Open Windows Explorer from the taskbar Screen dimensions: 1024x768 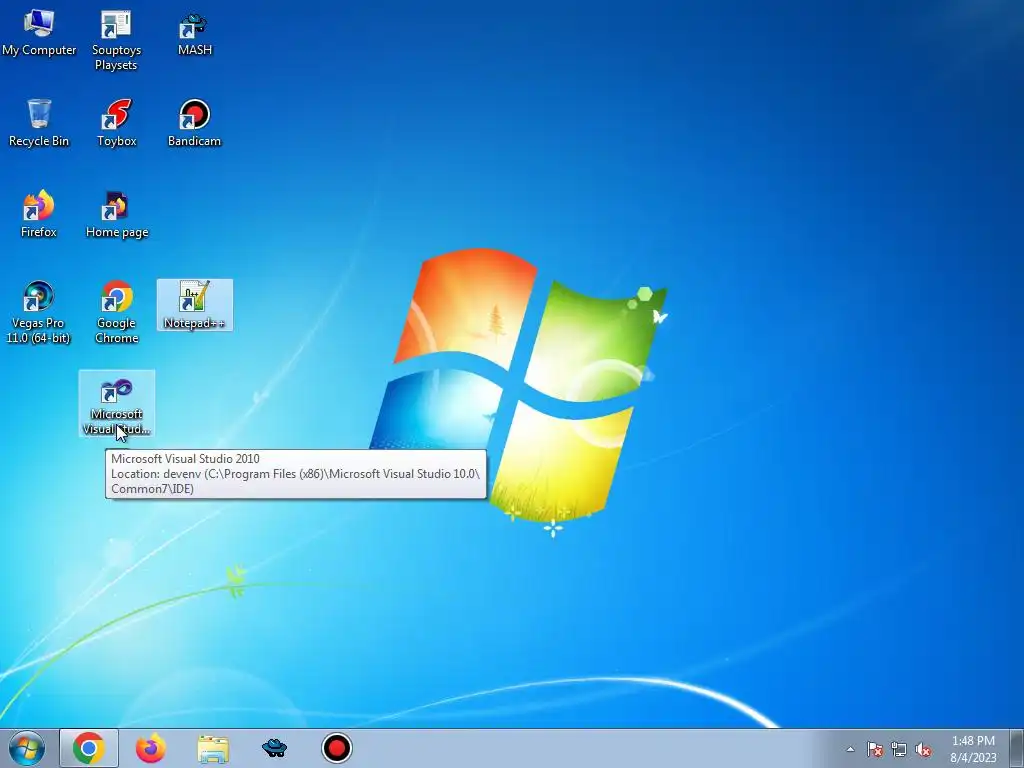point(213,748)
